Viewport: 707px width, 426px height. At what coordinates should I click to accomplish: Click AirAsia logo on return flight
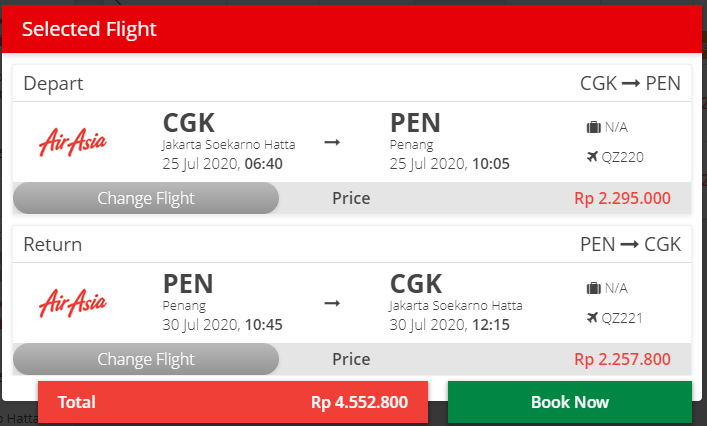tap(73, 301)
